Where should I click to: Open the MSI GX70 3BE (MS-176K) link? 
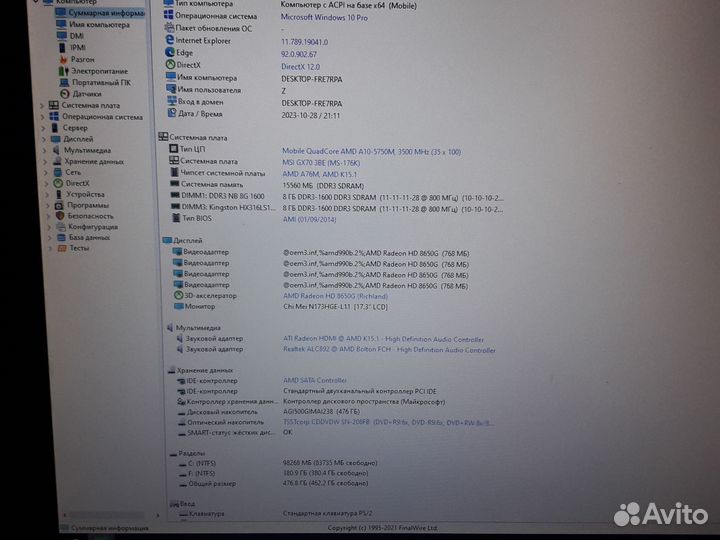point(321,163)
